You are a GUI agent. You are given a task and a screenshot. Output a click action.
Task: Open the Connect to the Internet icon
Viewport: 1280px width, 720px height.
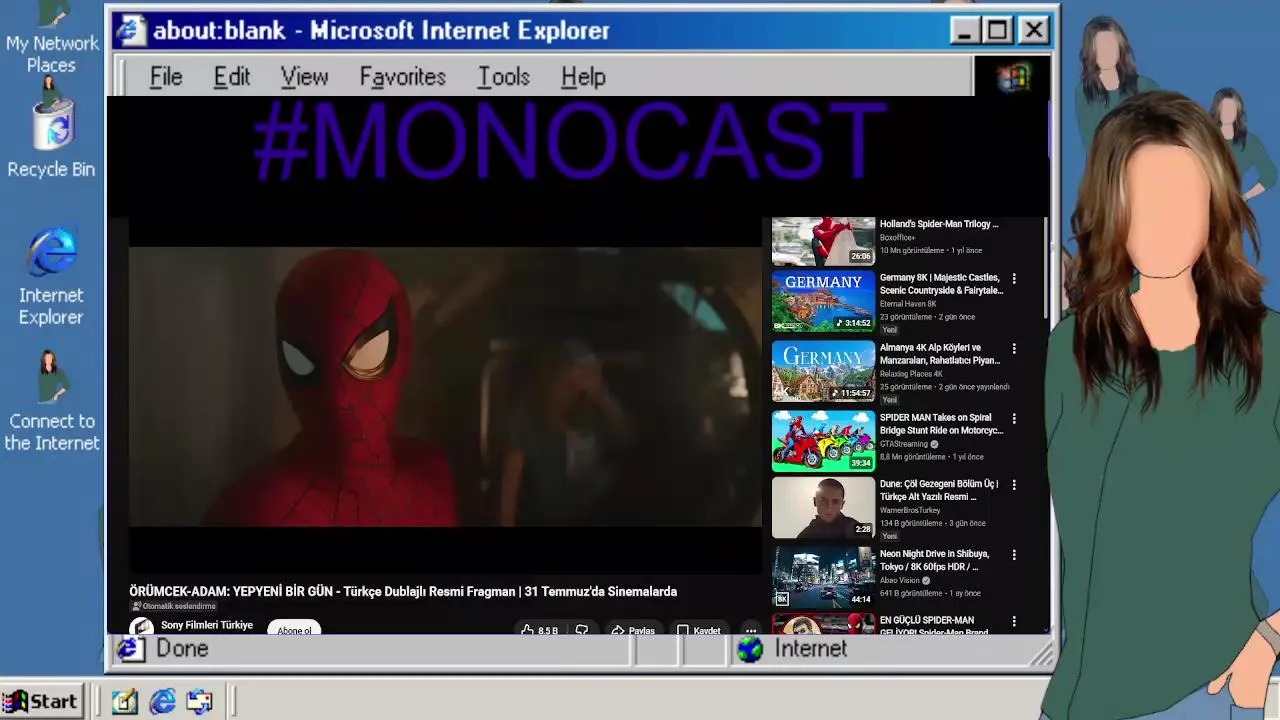tap(51, 400)
